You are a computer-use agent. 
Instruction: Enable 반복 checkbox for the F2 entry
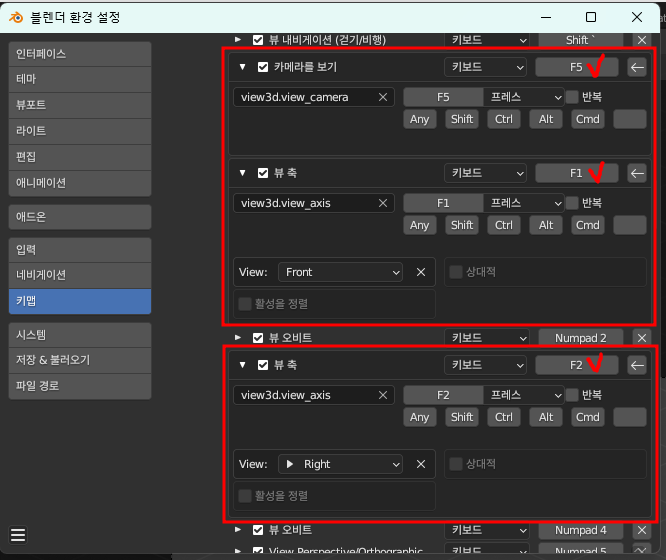point(572,396)
